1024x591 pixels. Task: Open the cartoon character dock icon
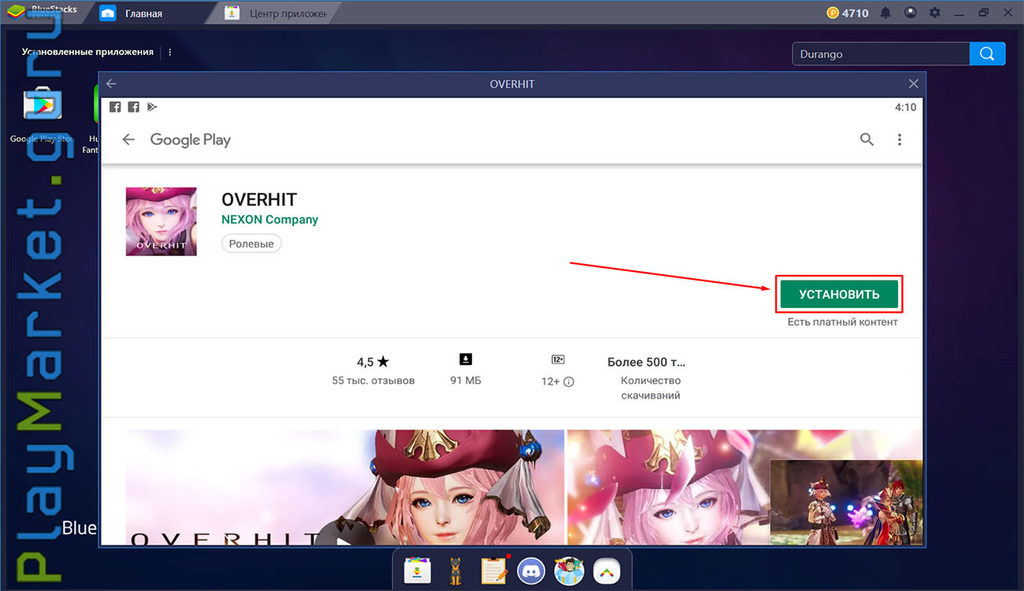(569, 571)
